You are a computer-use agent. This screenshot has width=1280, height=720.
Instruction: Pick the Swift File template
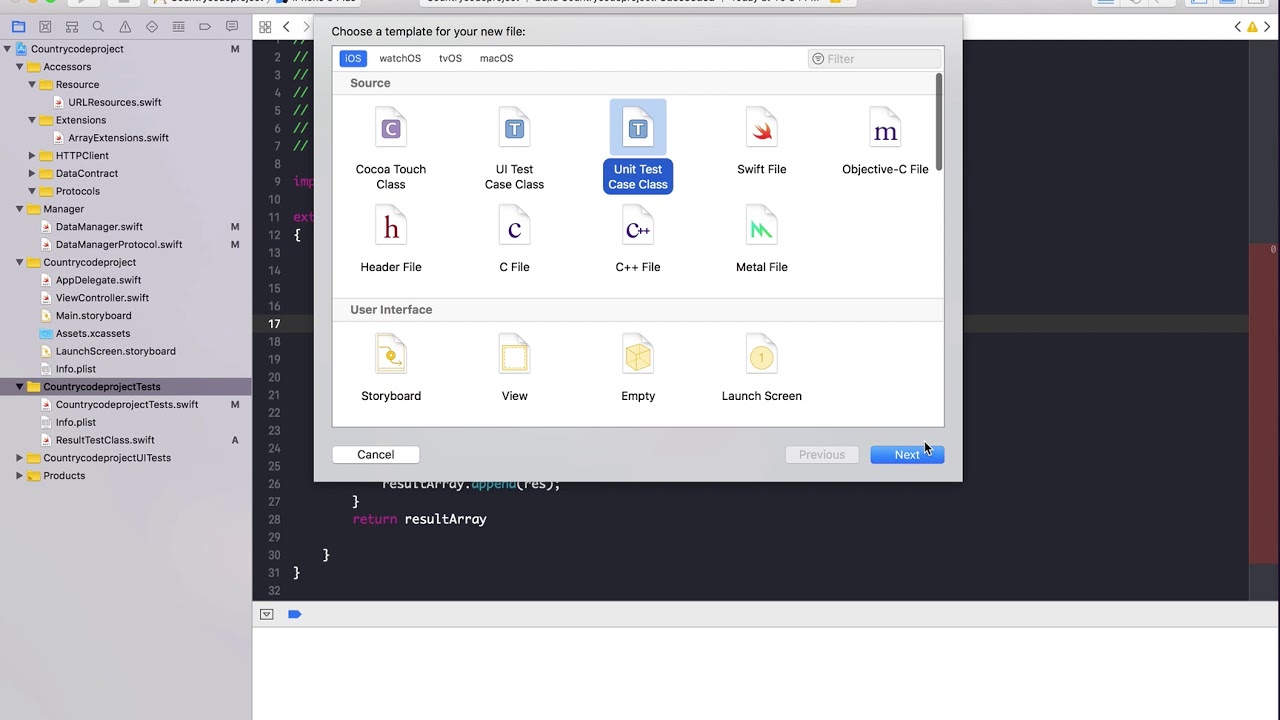tap(761, 141)
